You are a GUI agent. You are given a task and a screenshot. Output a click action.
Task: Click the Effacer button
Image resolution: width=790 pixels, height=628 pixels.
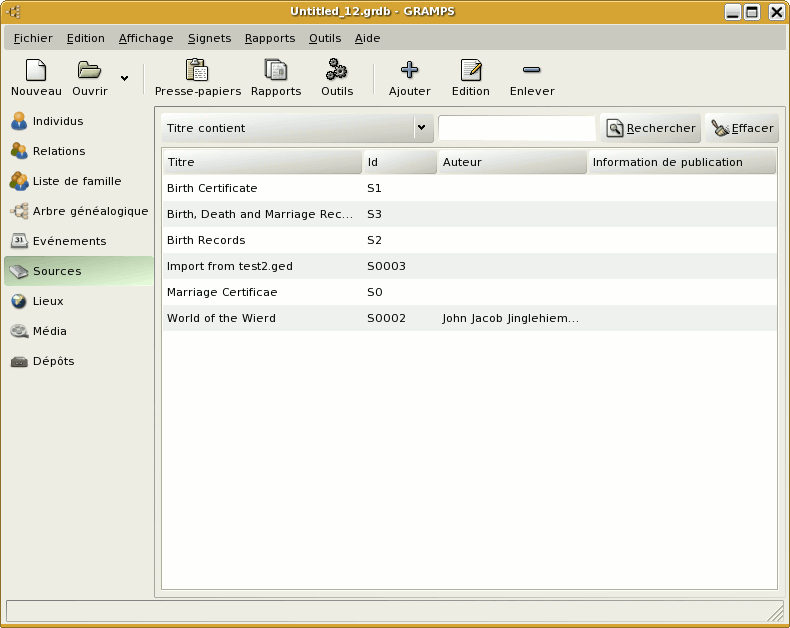point(742,128)
